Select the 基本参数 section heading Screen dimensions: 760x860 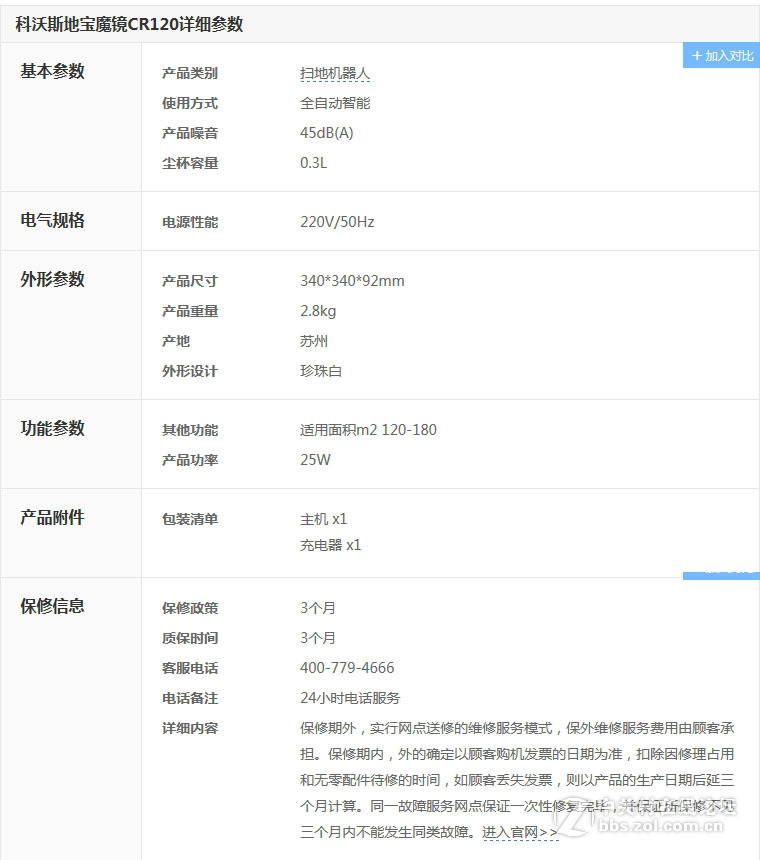point(53,71)
